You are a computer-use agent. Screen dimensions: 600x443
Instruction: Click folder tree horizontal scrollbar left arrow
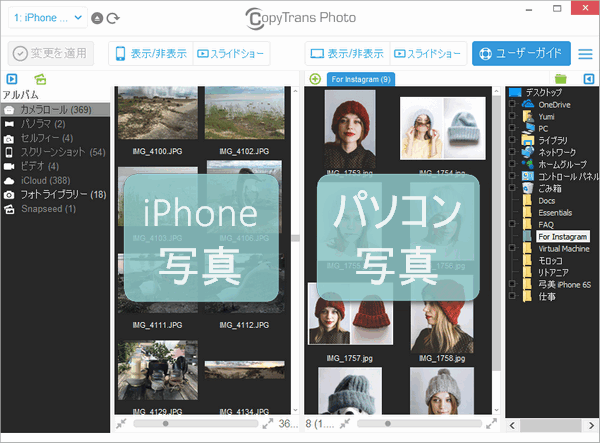tap(512, 425)
